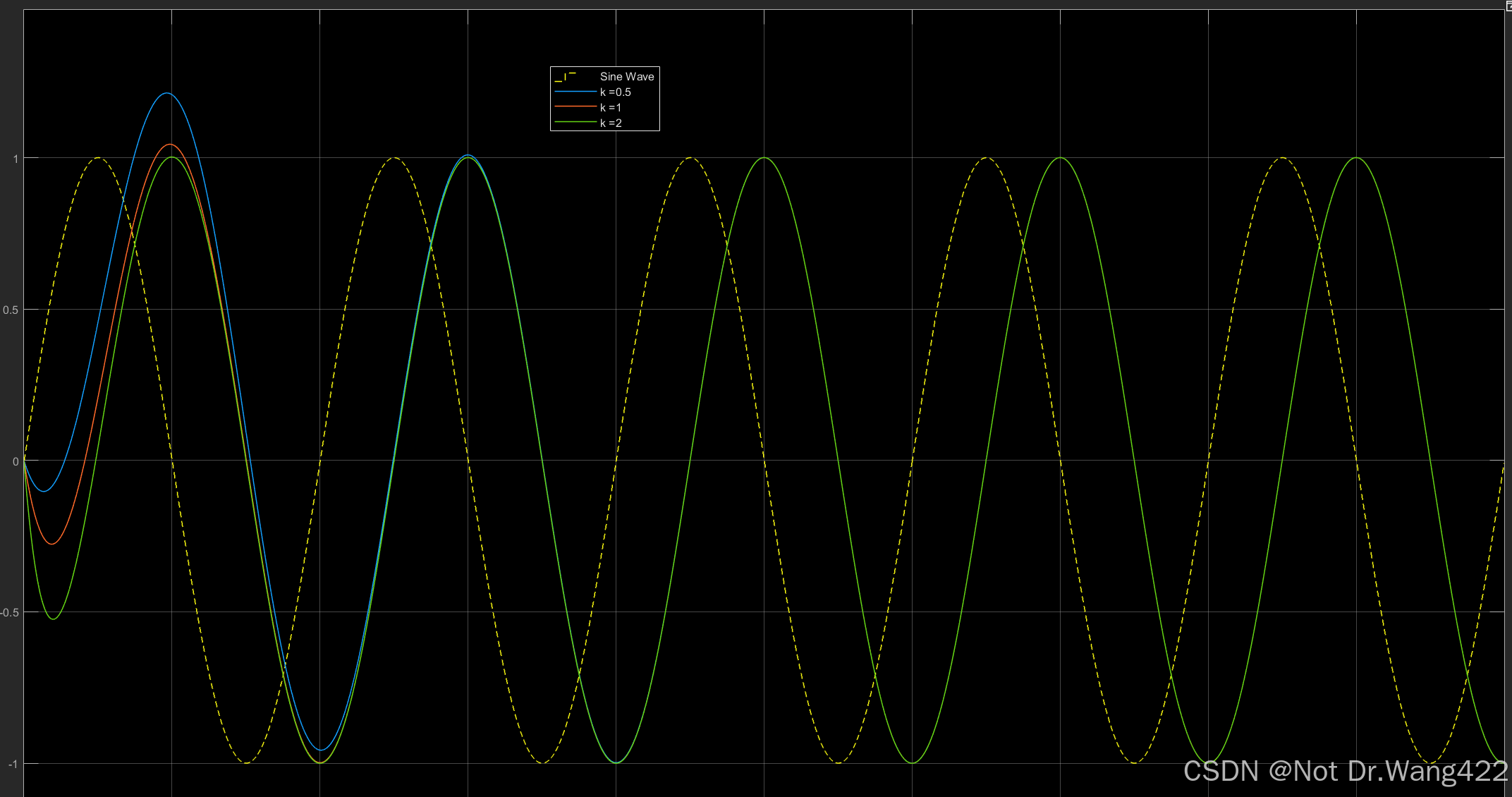The image size is (1512, 797).
Task: Click the y-axis tick label -1
Action: (13, 764)
